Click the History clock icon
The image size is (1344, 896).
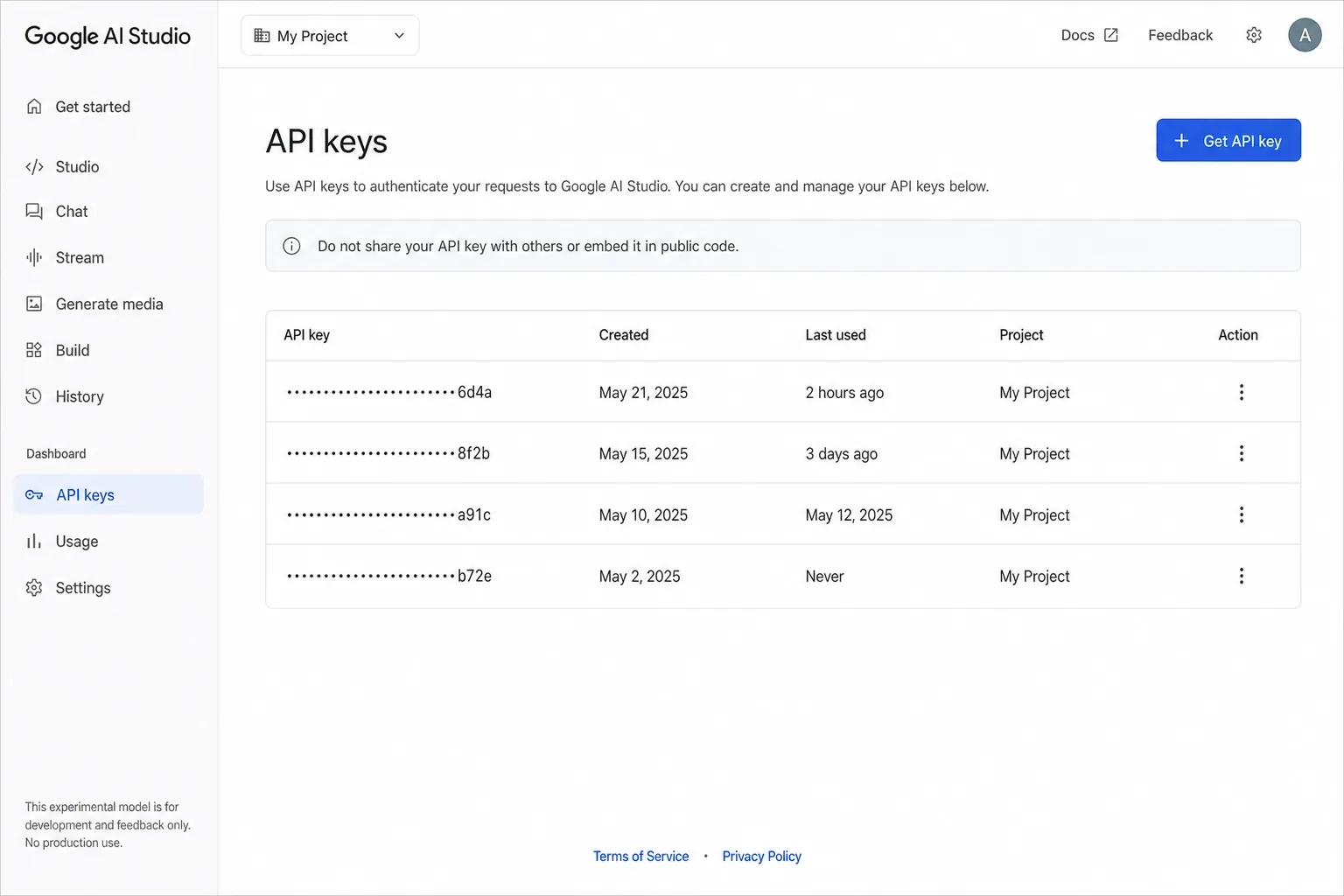tap(34, 396)
